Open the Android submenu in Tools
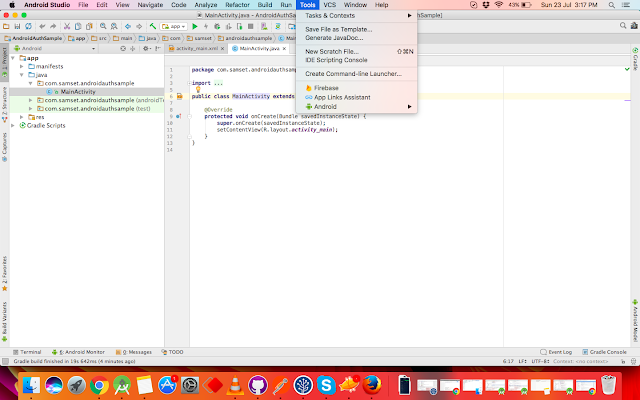The image size is (640, 400). pyautogui.click(x=356, y=107)
